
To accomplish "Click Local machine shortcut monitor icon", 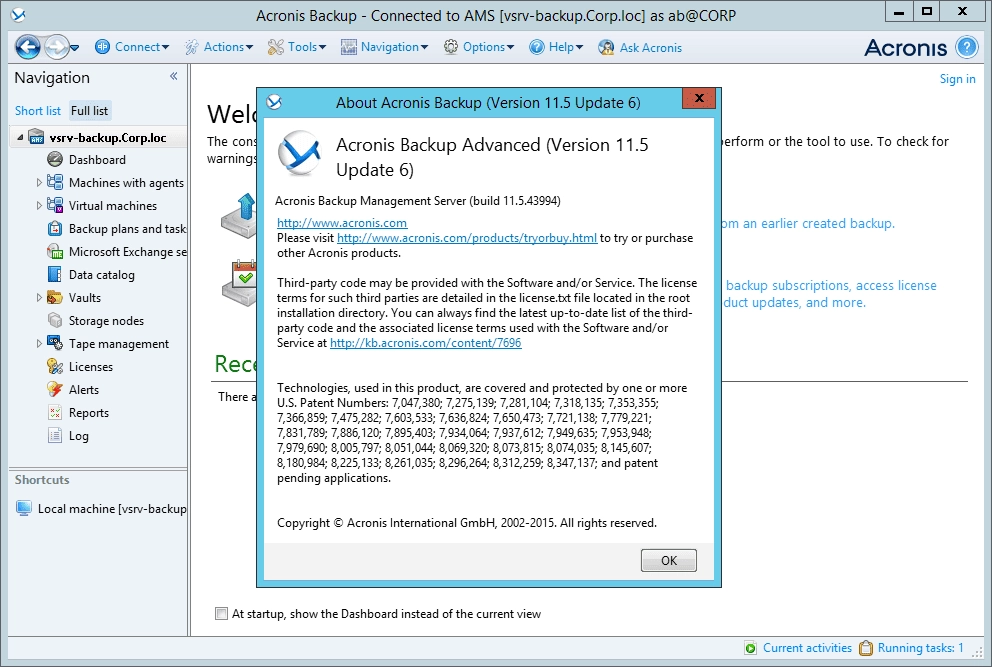I will coord(24,508).
